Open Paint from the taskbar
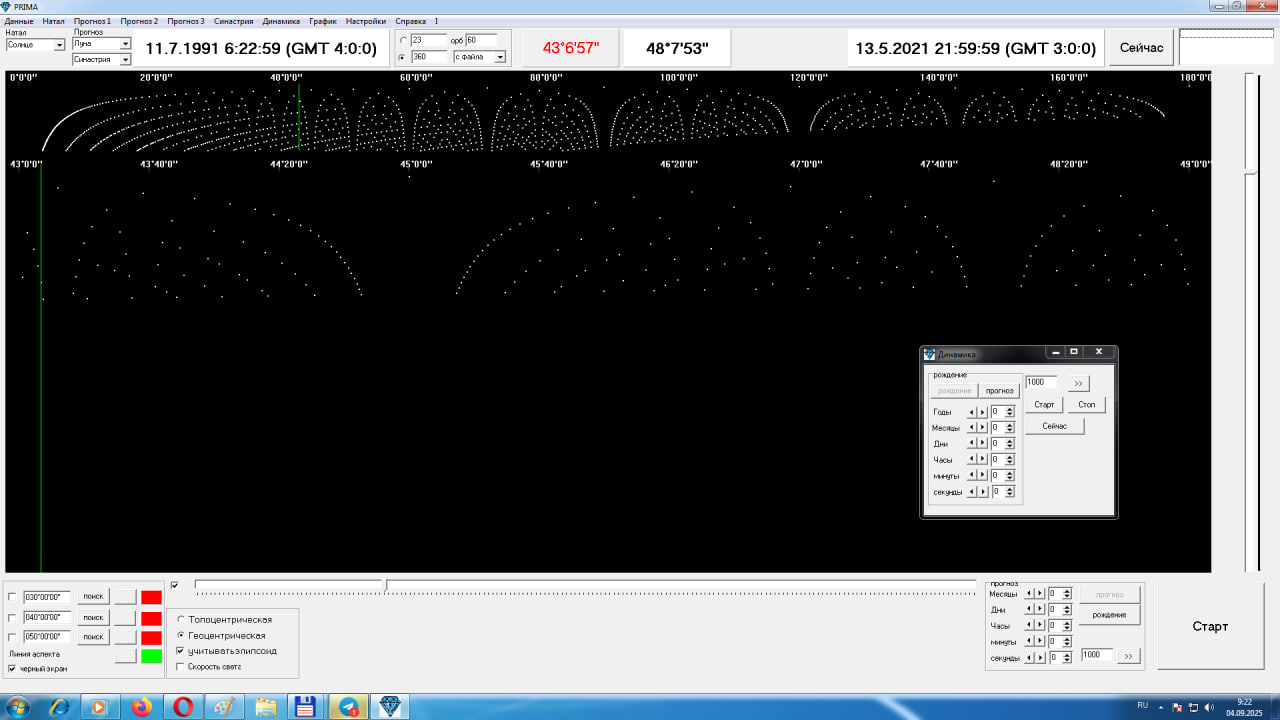 224,707
